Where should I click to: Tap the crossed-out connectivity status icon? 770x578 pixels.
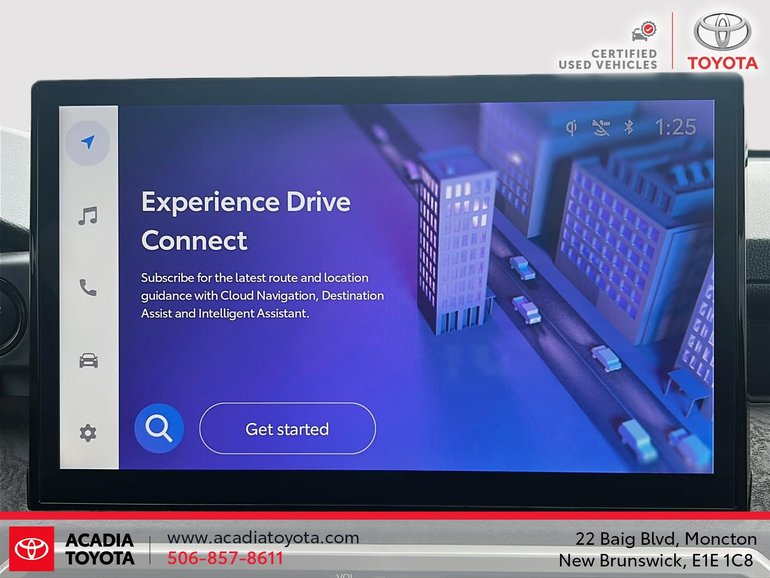(x=600, y=127)
